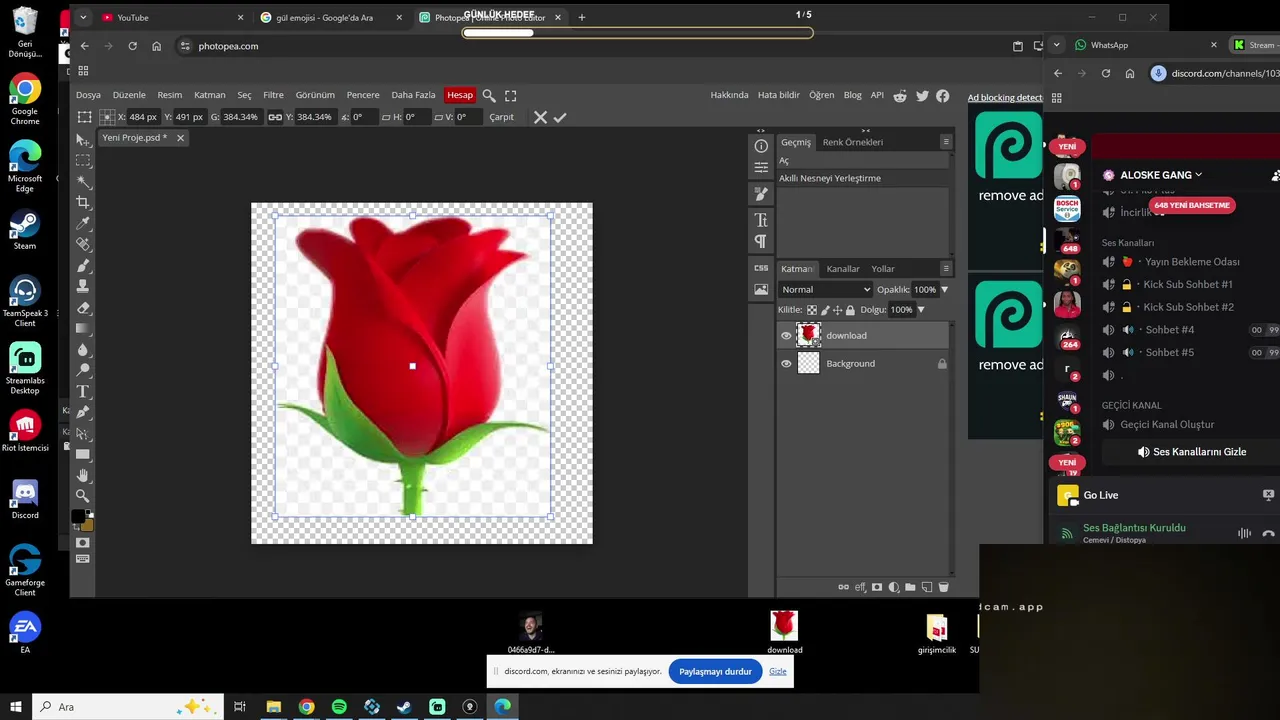Open the Brush panel icon
This screenshot has height=720, width=1280.
pyautogui.click(x=761, y=194)
